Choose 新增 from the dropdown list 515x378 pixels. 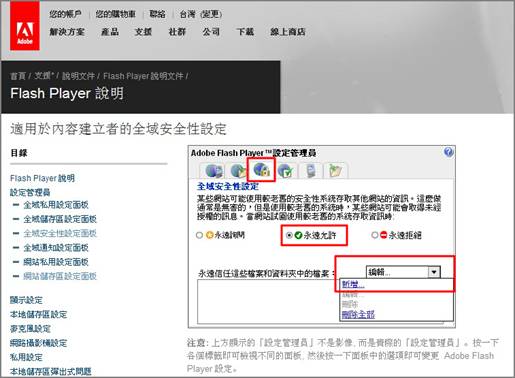[x=353, y=284]
